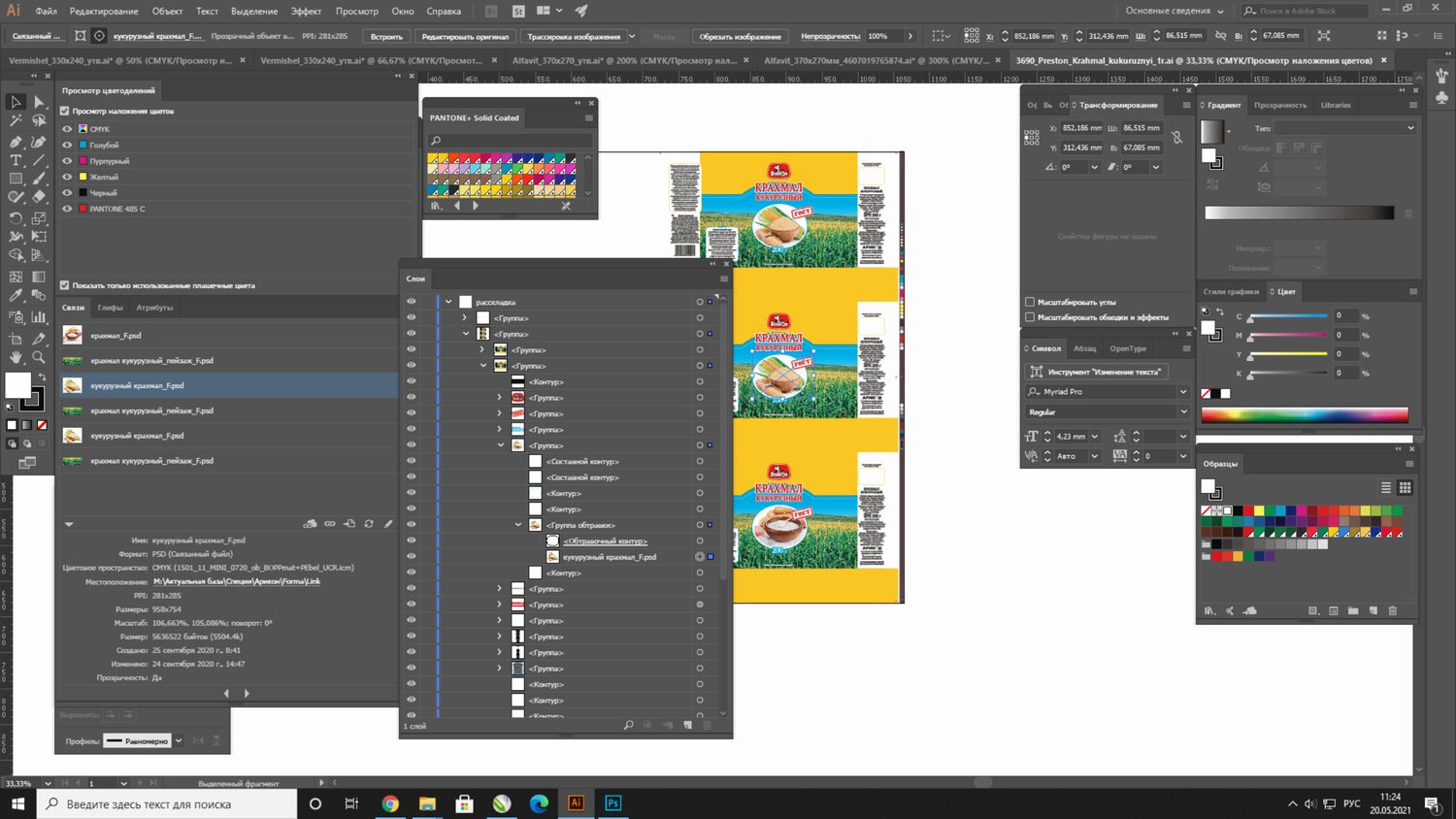Image resolution: width=1456 pixels, height=819 pixels.
Task: Select the Direct Selection tool
Action: point(39,102)
